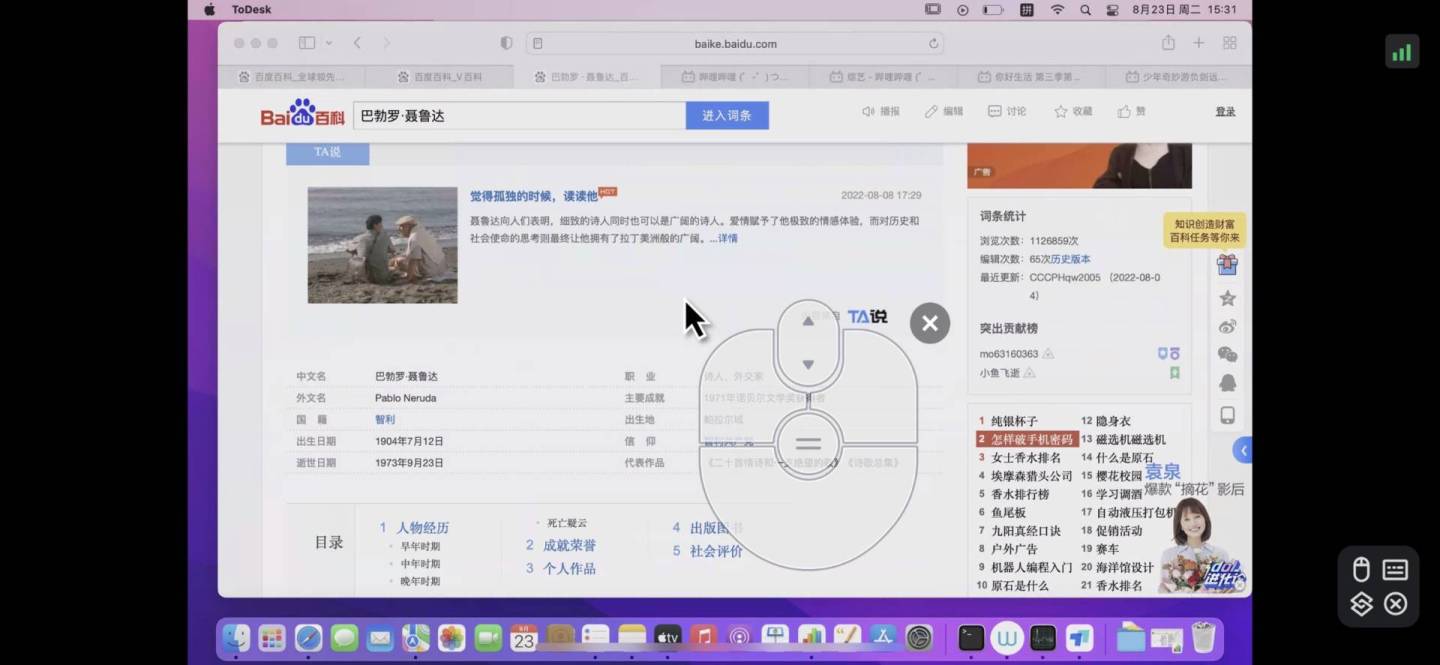Viewport: 1440px width, 665px height.
Task: Share to WeChat via side toolbar icon
Action: (1227, 354)
